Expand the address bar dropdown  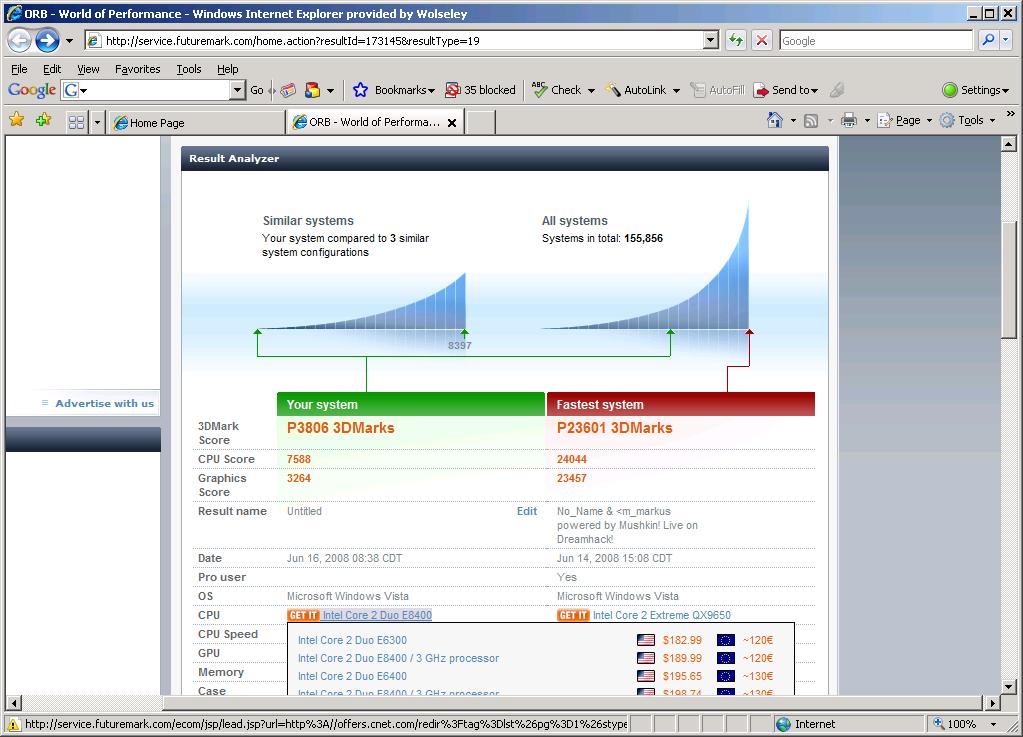click(x=711, y=41)
